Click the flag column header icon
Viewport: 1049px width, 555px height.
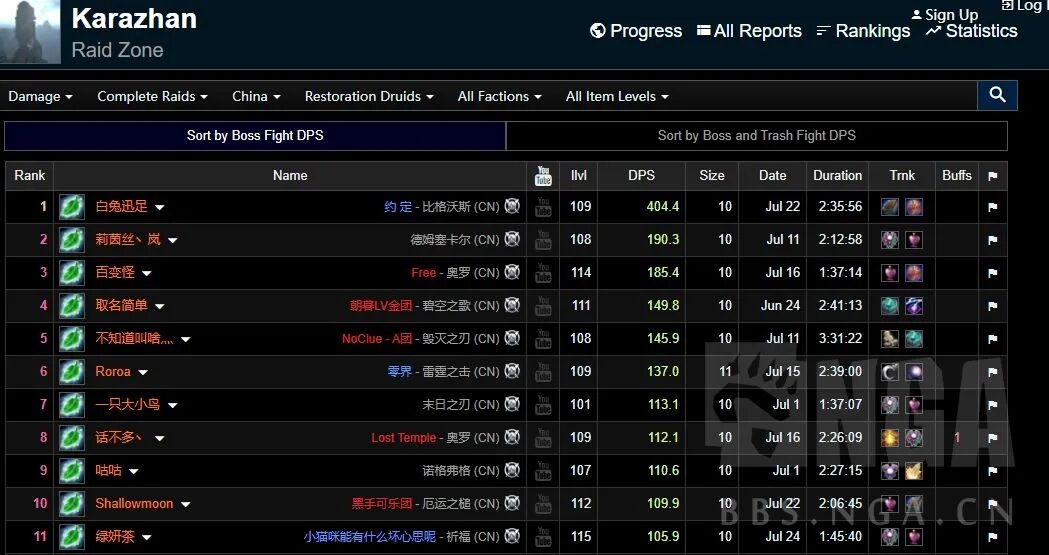click(x=993, y=176)
